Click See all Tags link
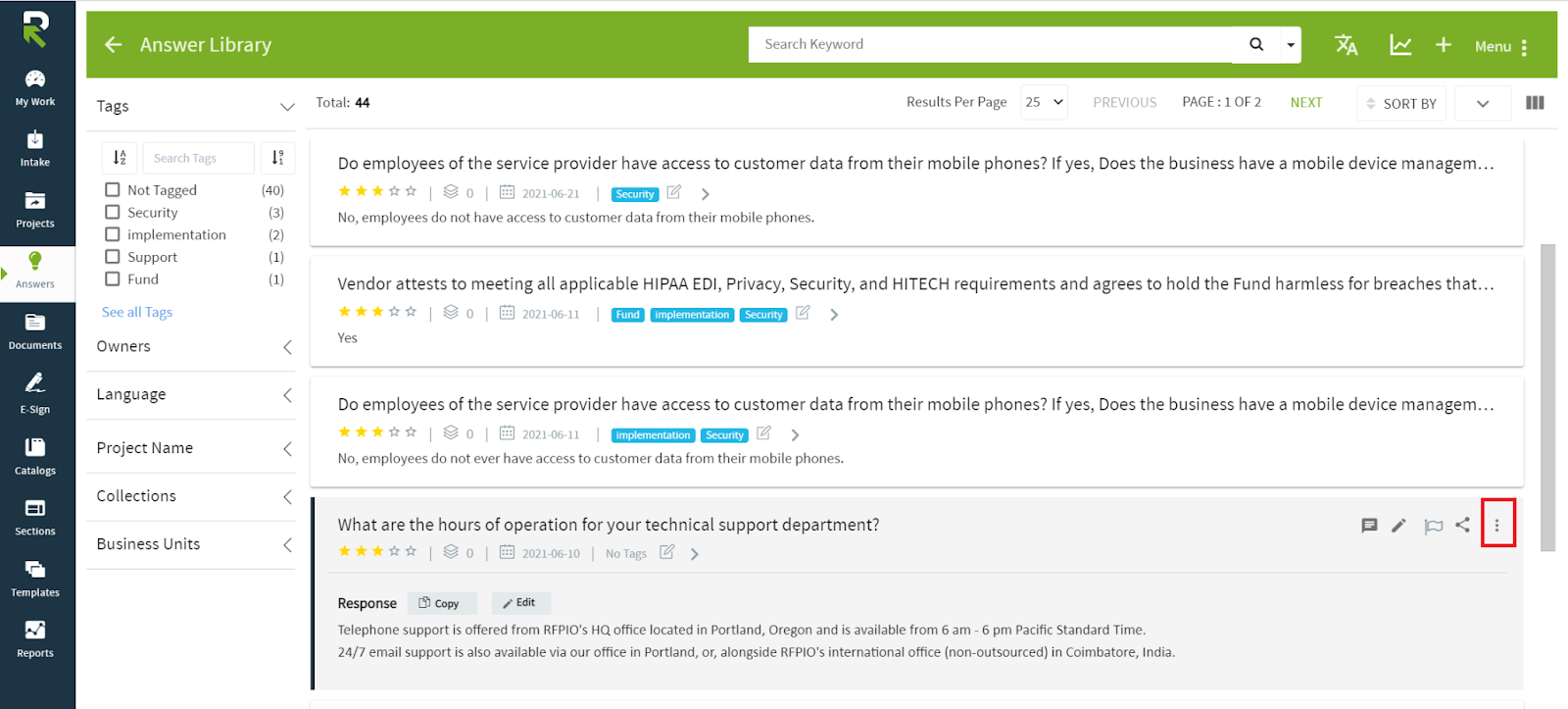The width and height of the screenshot is (1568, 709). pyautogui.click(x=137, y=312)
